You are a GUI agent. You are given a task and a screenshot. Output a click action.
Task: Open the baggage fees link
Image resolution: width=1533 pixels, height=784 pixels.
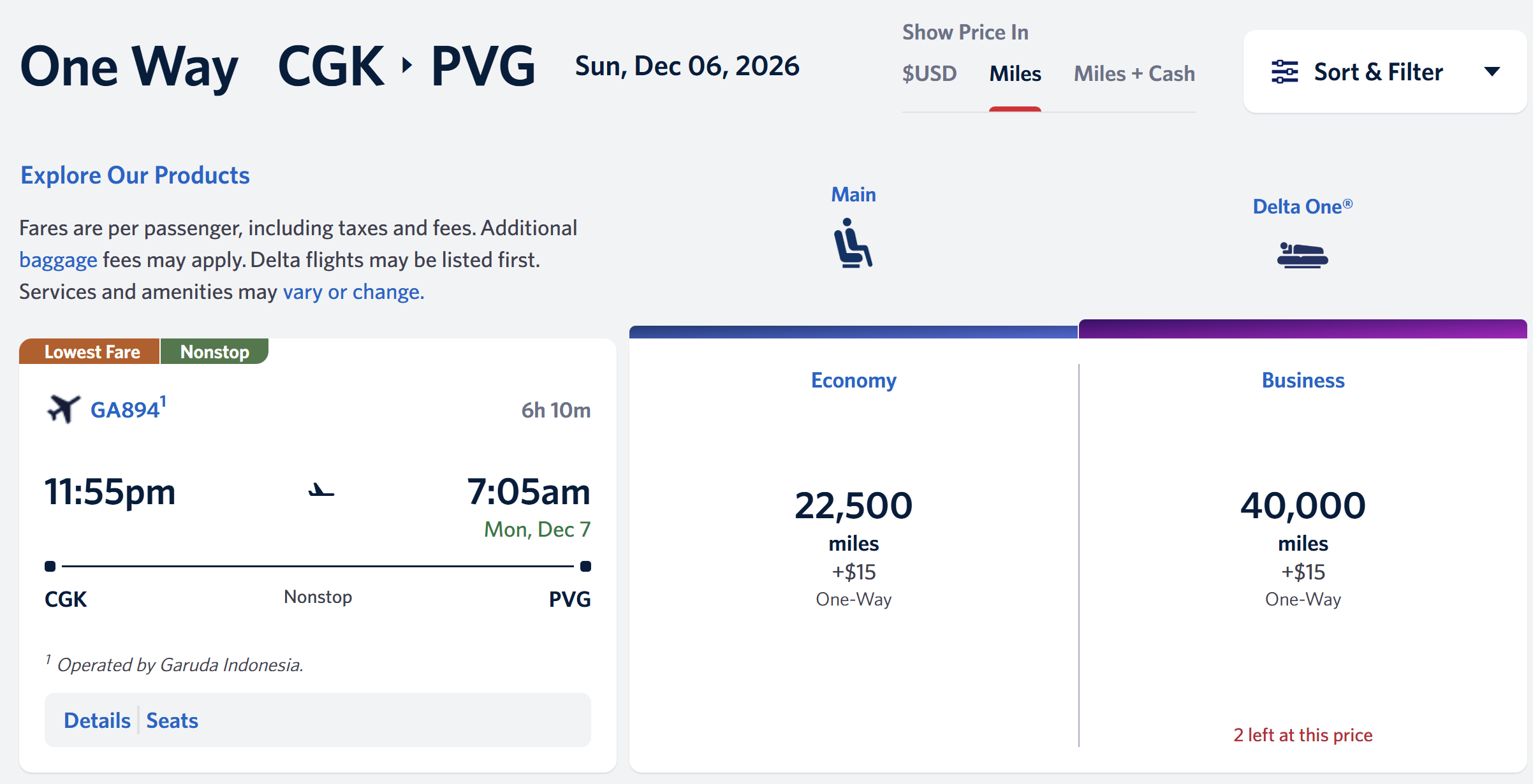[x=58, y=260]
